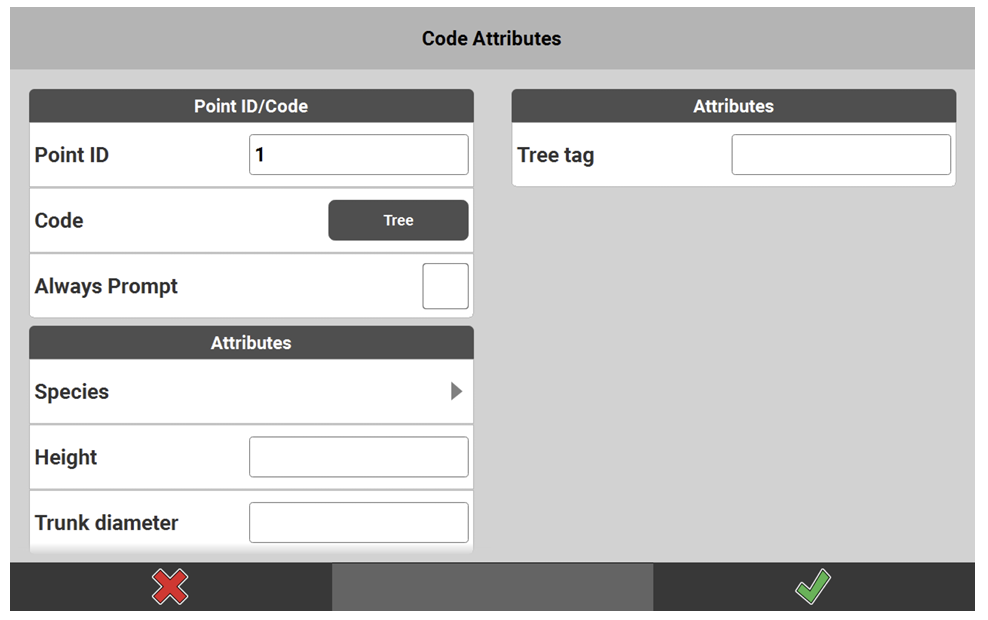Focus the Height input field
The image size is (988, 620).
358,457
